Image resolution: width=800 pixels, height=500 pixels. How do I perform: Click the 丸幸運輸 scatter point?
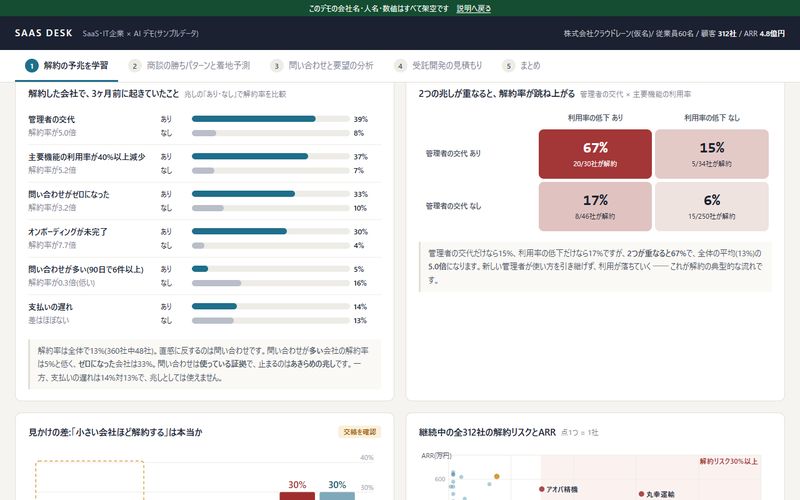(641, 494)
